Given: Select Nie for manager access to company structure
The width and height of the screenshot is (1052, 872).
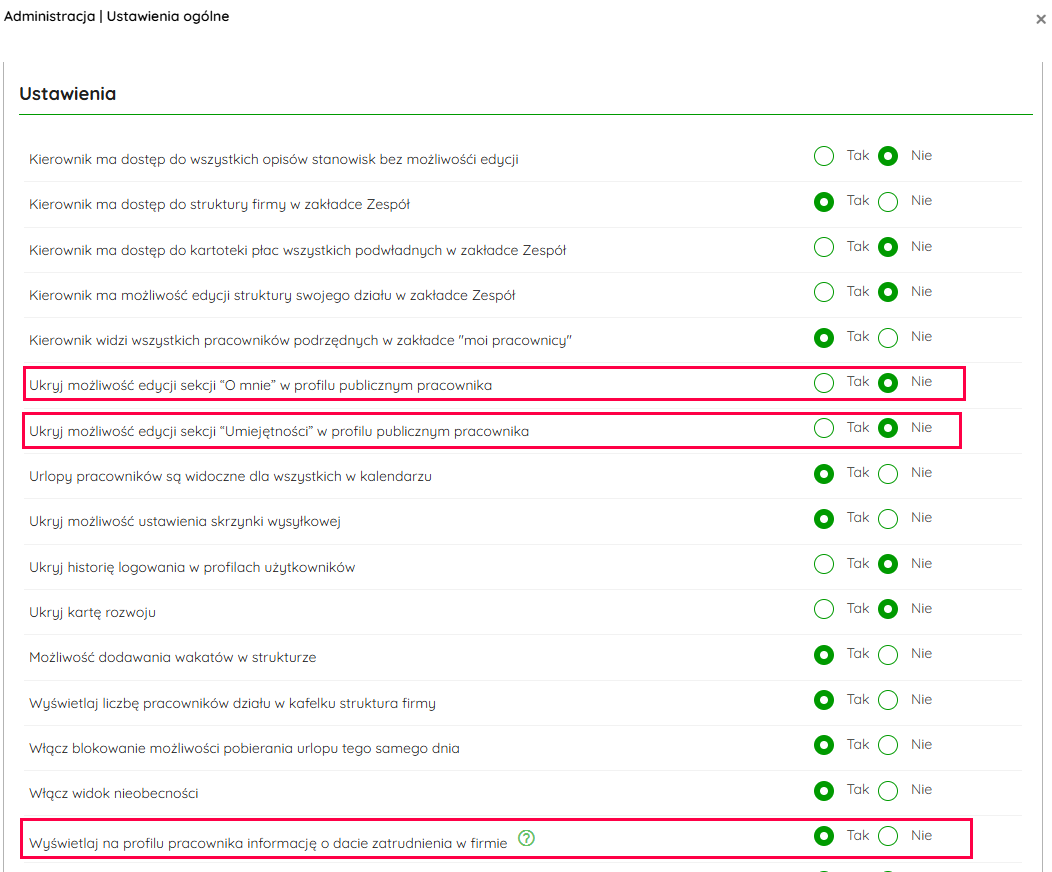Looking at the screenshot, I should click(x=888, y=202).
